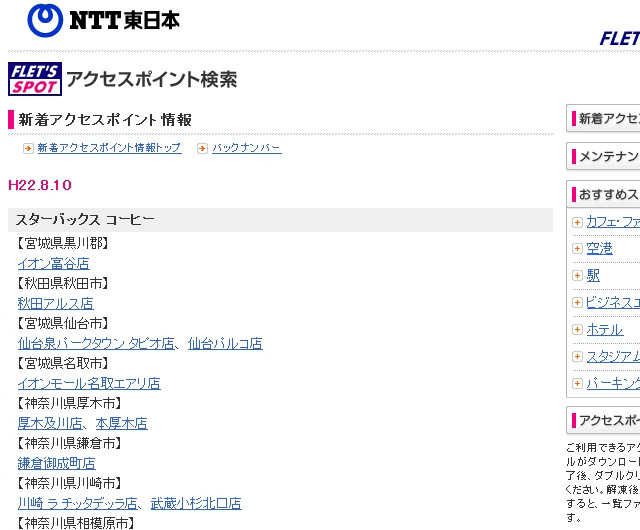The image size is (640, 530).
Task: Open sidebar ホテル category link
Action: [605, 330]
